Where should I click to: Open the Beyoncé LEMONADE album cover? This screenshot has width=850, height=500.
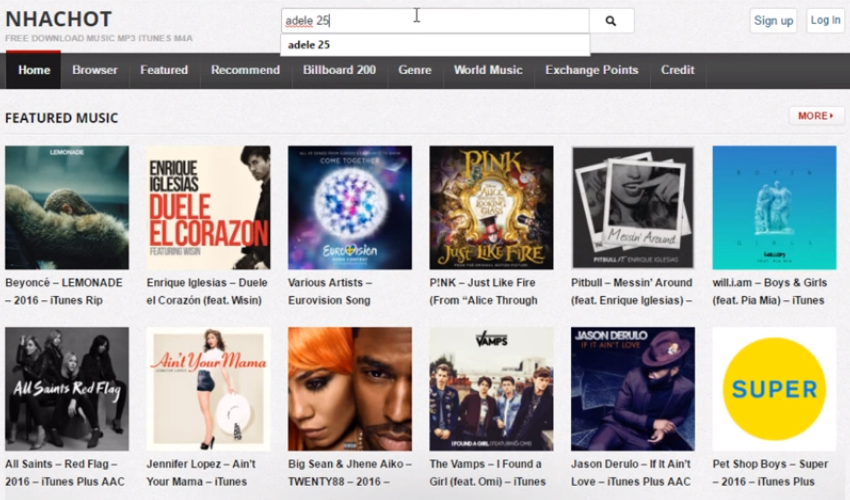click(x=67, y=207)
